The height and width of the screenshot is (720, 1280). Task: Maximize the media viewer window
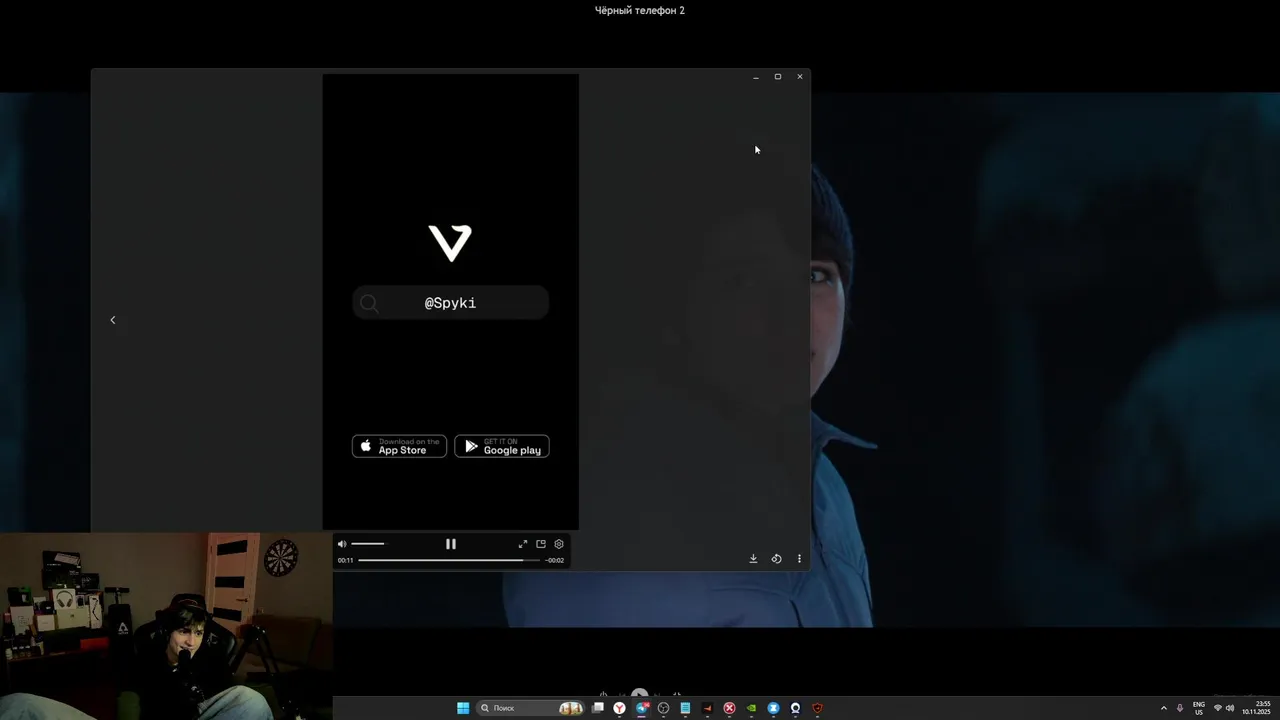pos(778,77)
